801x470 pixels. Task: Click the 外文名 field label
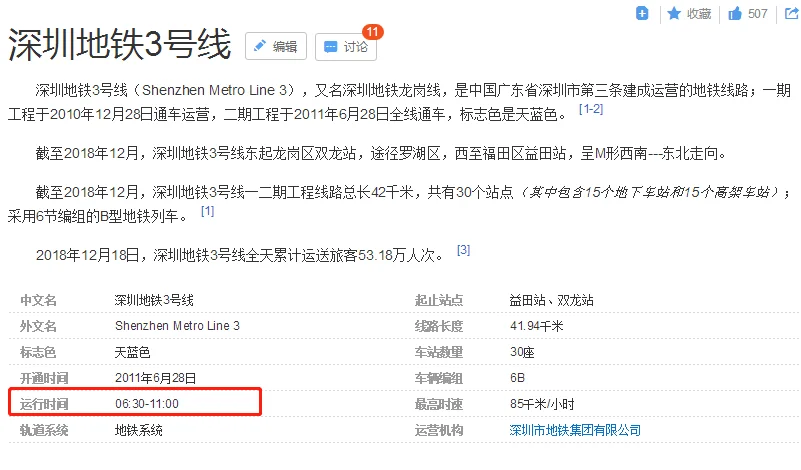(38, 326)
